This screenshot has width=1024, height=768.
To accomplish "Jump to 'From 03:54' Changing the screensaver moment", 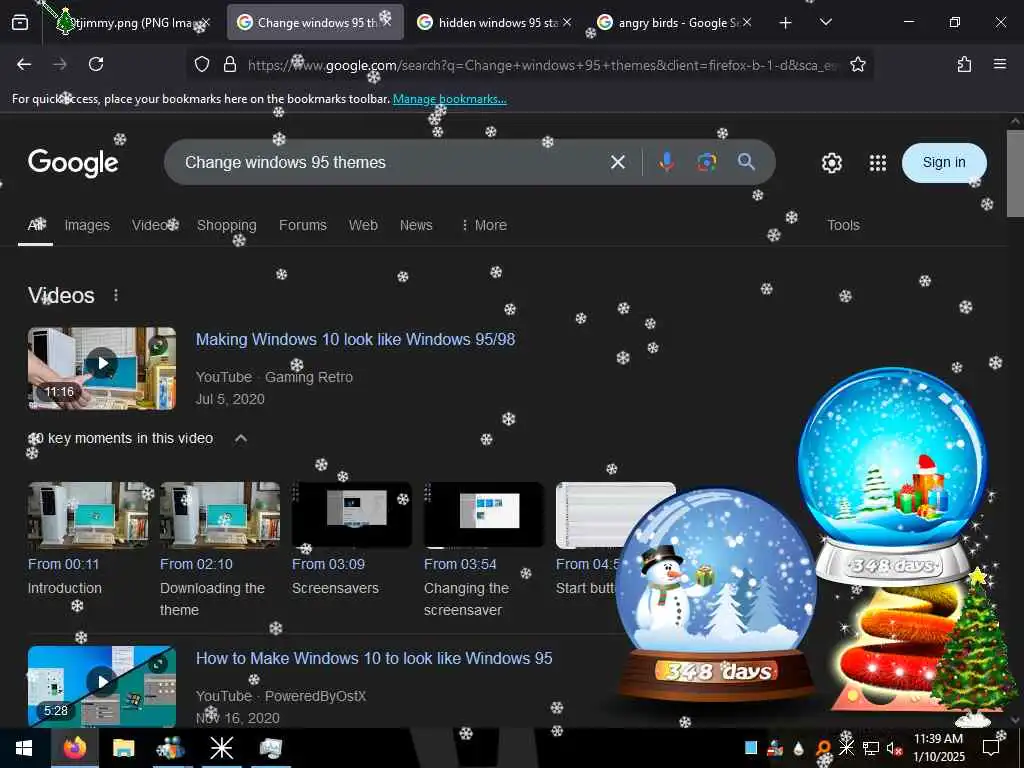I will coord(460,564).
